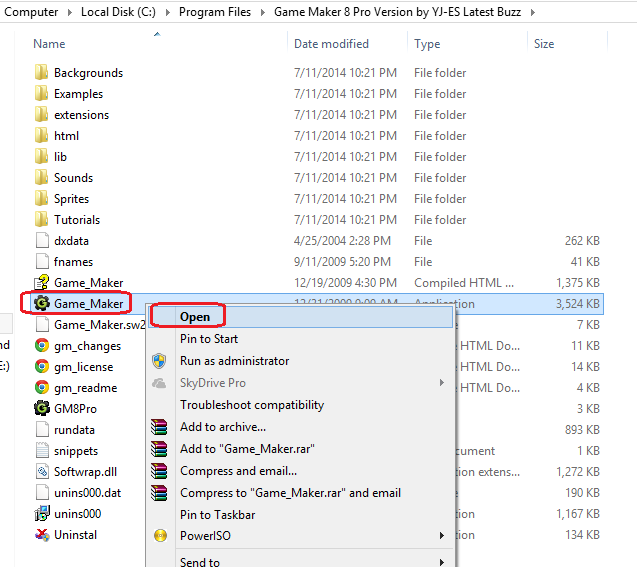Open breadcrumb arrow after Computer
This screenshot has width=637, height=567.
pyautogui.click(x=69, y=12)
